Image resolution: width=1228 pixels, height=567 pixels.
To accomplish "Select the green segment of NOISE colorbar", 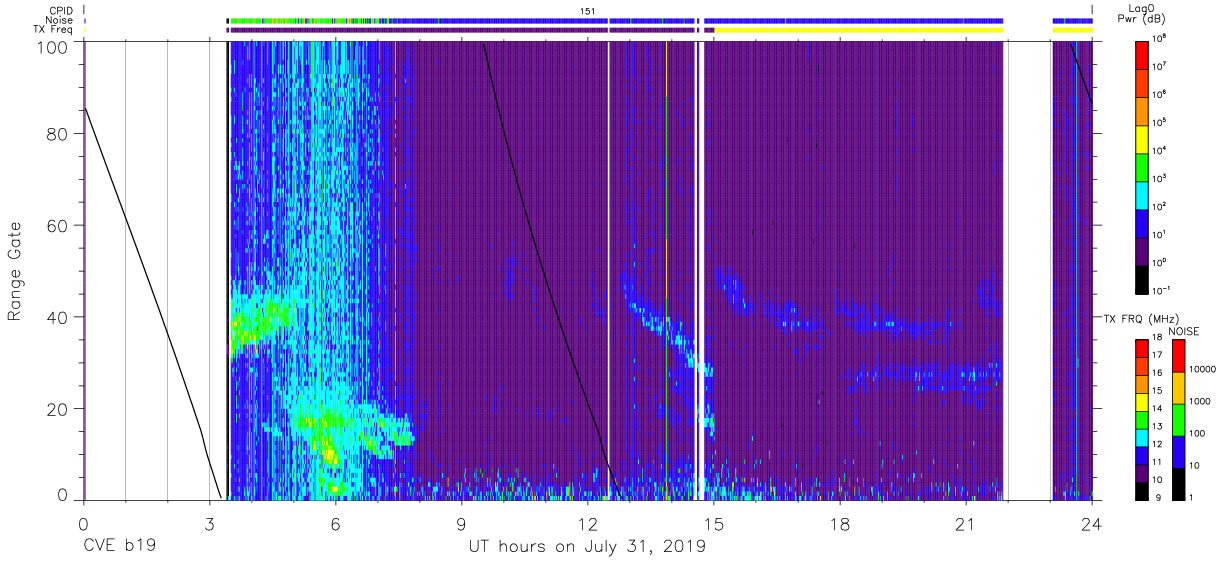I will pyautogui.click(x=1178, y=419).
